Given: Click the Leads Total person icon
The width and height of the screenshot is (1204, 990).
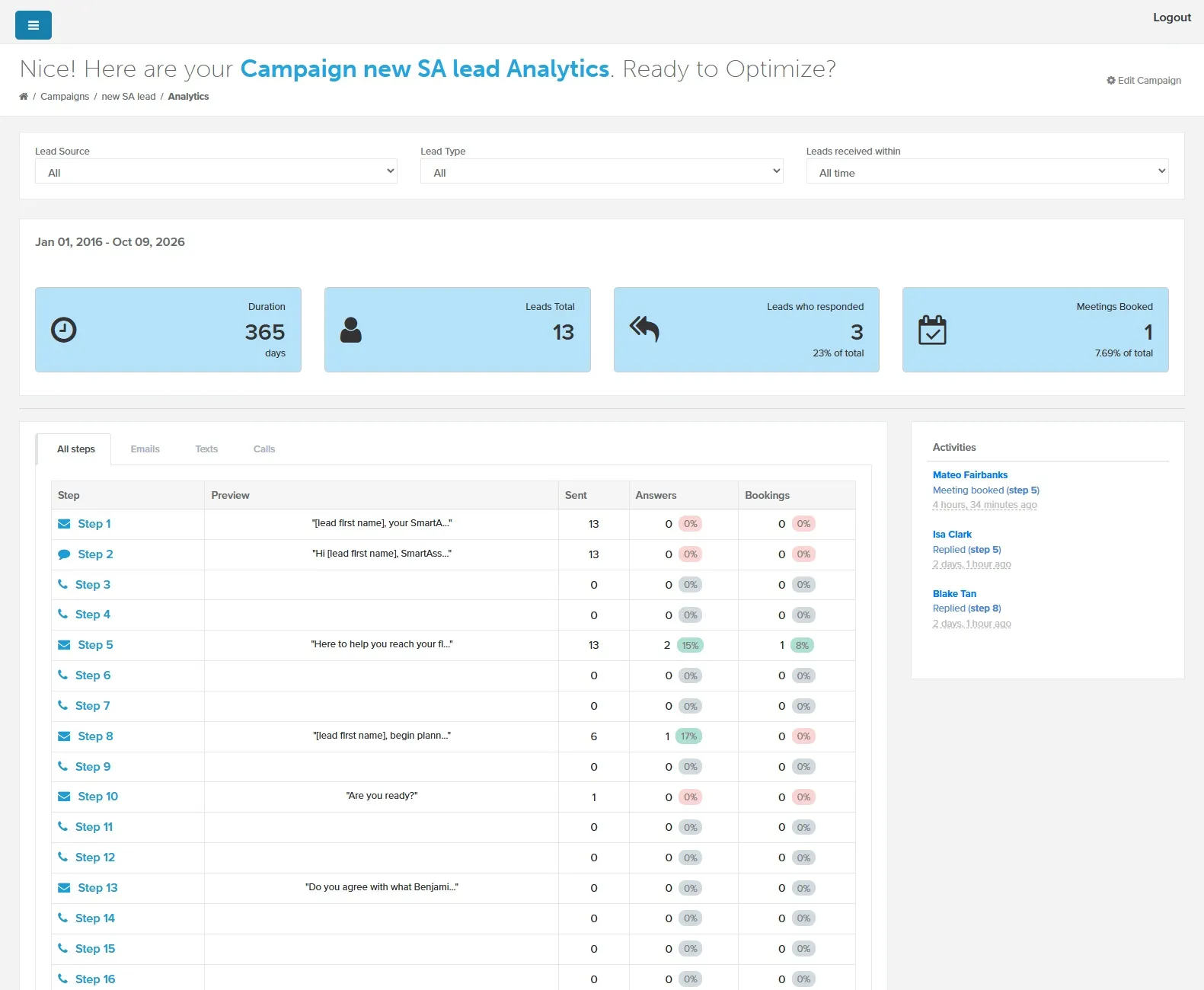Looking at the screenshot, I should coord(351,330).
